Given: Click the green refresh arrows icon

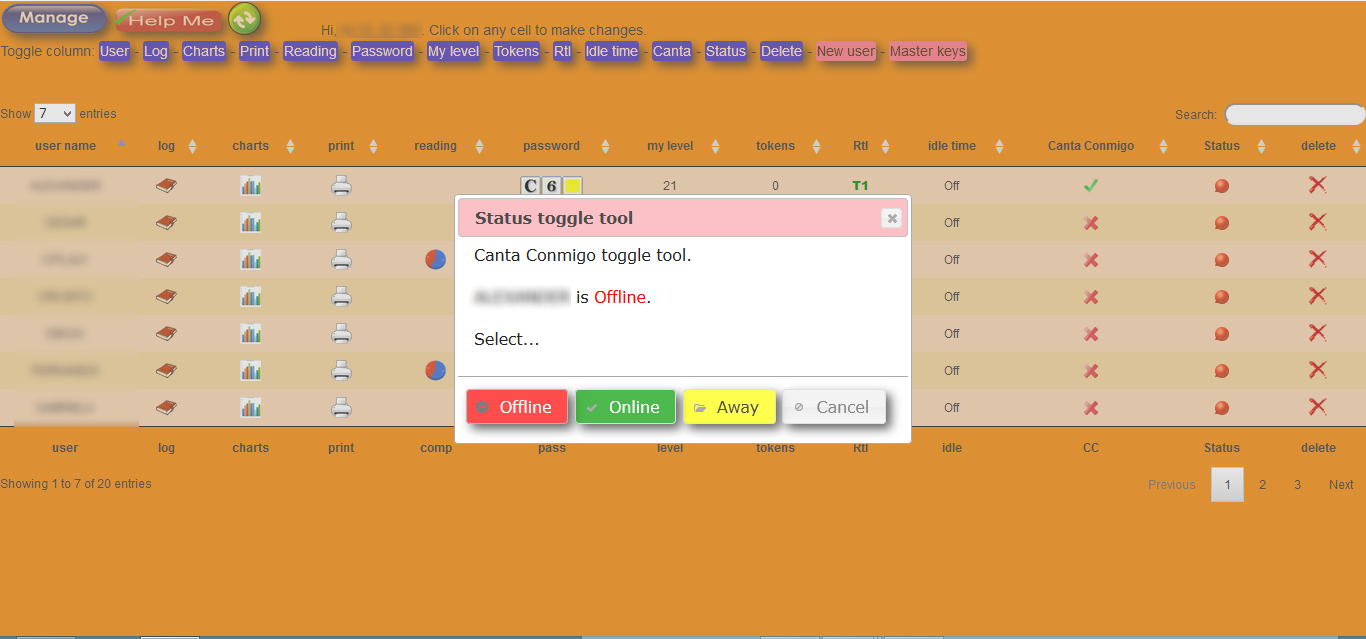Looking at the screenshot, I should click(x=244, y=18).
